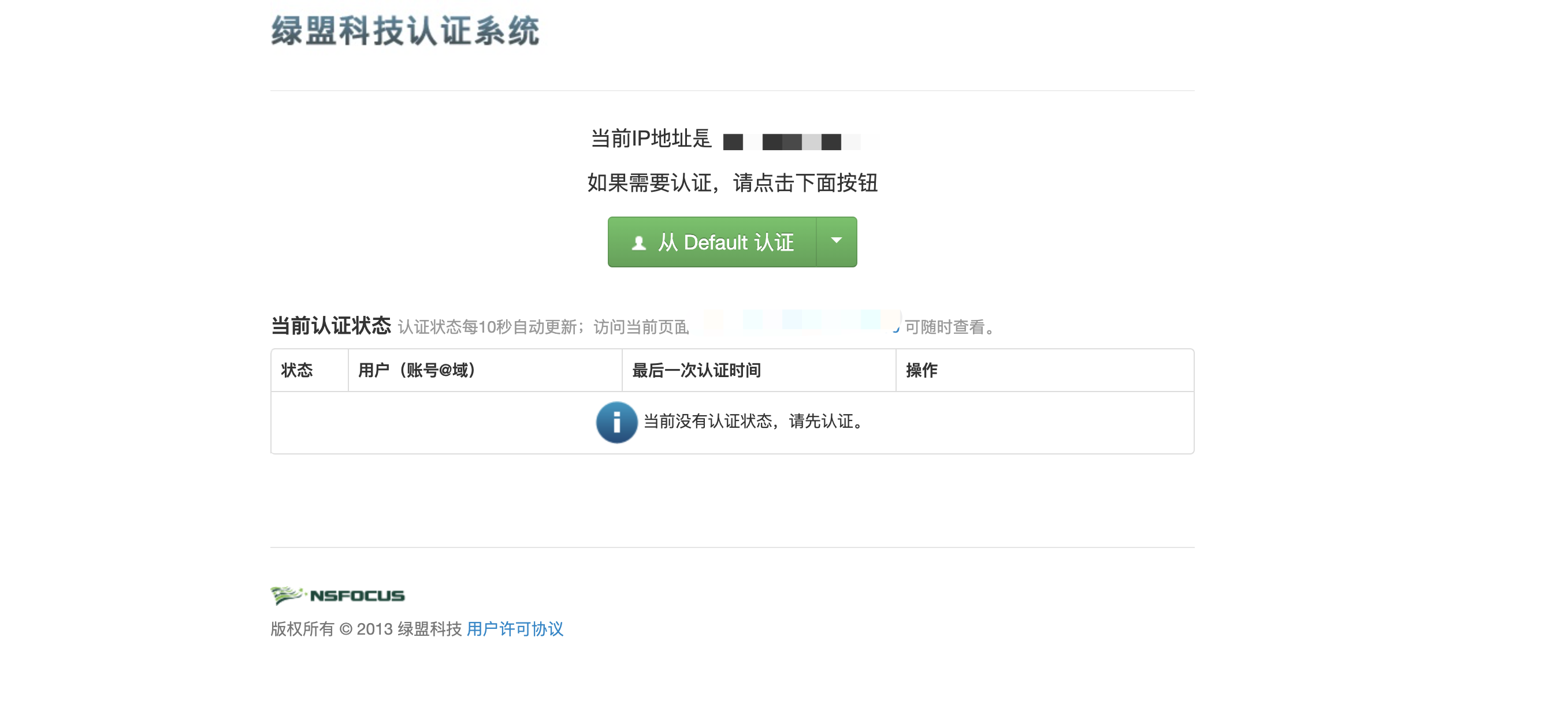Click the 状态 column header
Screen dimensions: 1568x708
click(x=297, y=370)
